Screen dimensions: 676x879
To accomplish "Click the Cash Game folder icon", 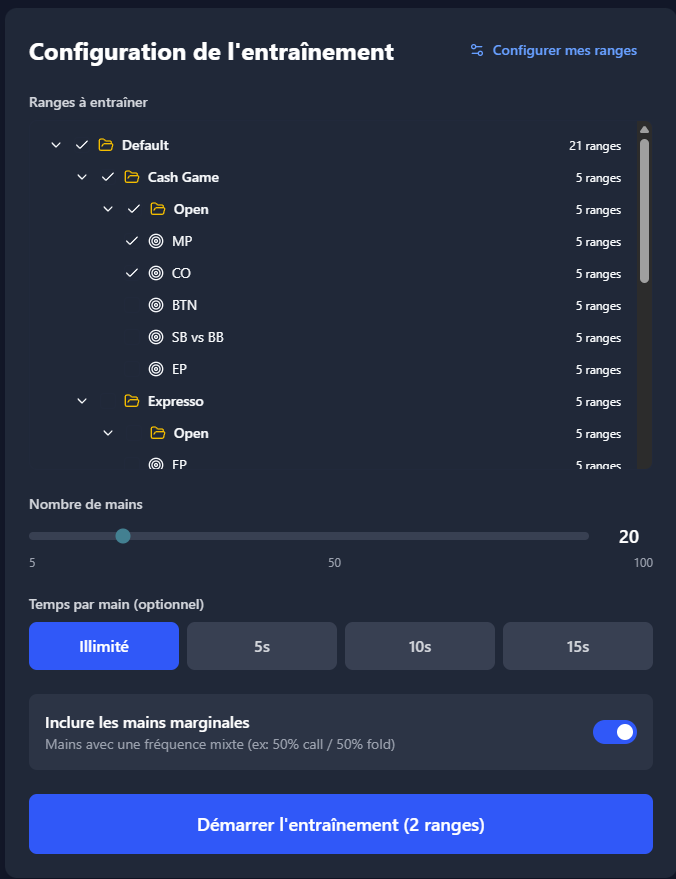I will click(132, 178).
